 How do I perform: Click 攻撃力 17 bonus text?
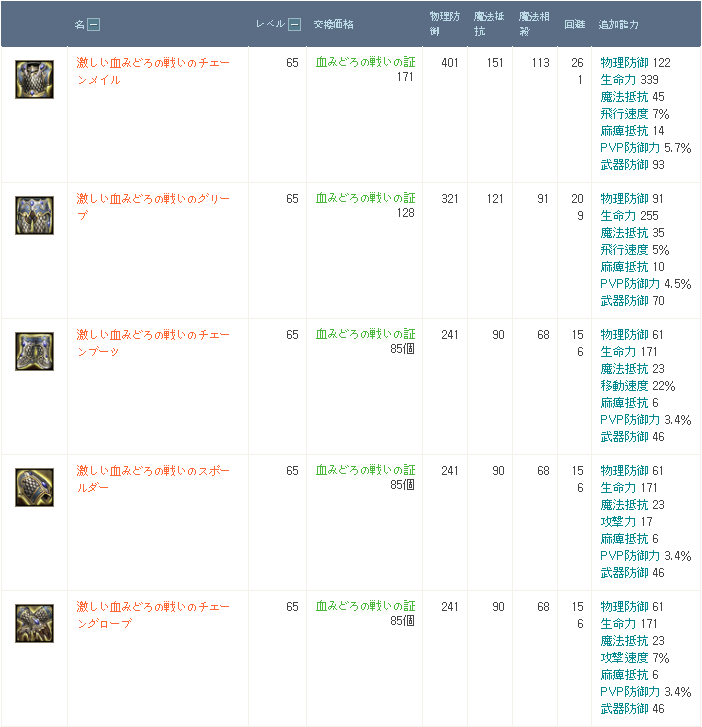[x=626, y=522]
